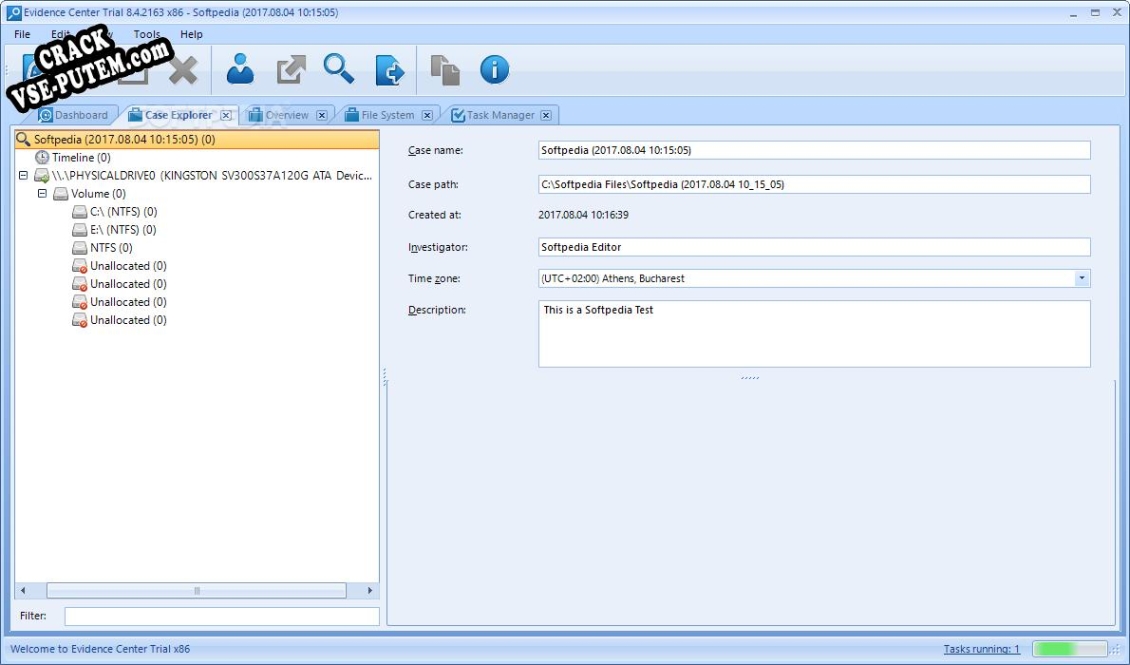Collapse the PHYSICALDRIVE0 tree node
1130x665 pixels.
[23, 175]
